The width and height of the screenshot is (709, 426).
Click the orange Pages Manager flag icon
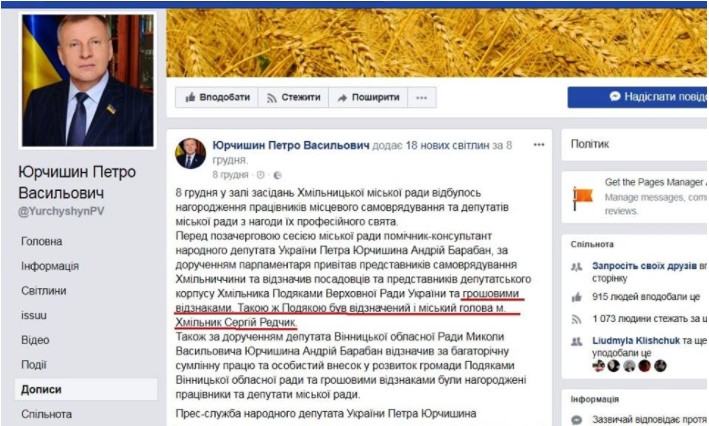pyautogui.click(x=582, y=198)
